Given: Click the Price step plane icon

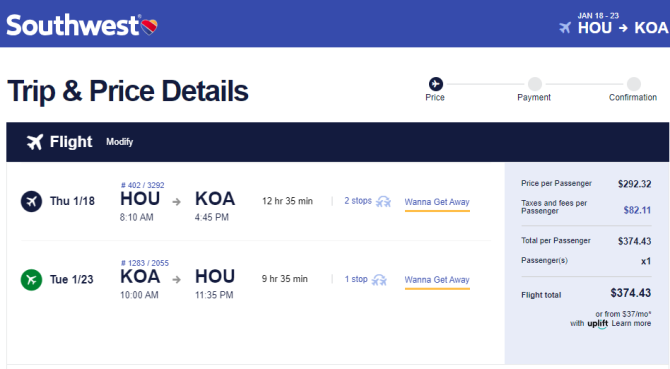Looking at the screenshot, I should (435, 84).
